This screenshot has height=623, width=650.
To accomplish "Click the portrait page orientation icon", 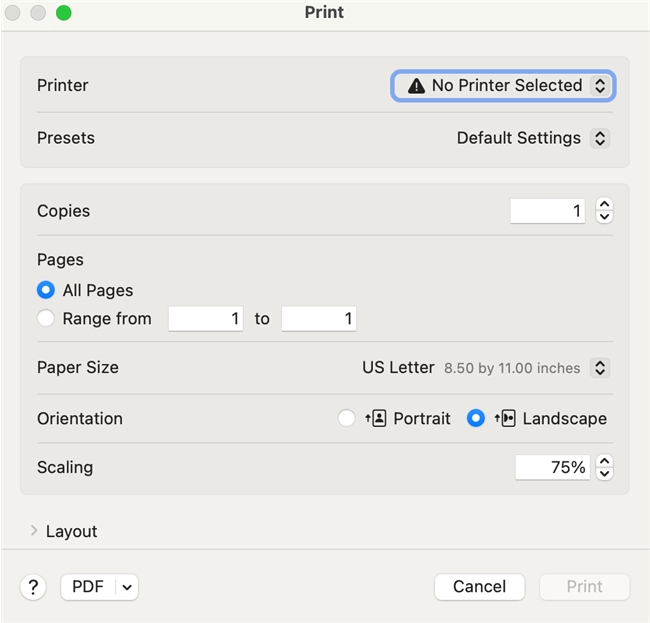I will [376, 419].
